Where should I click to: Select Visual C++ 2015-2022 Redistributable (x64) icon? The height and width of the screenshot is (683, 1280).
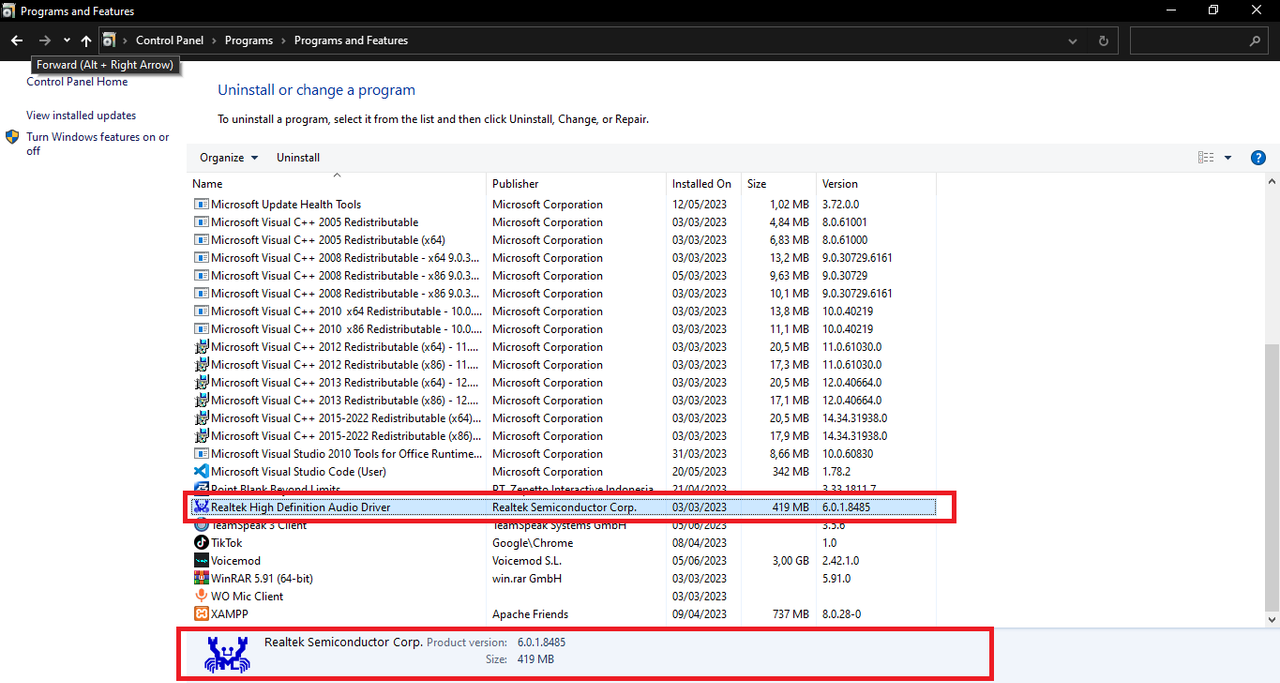click(201, 418)
